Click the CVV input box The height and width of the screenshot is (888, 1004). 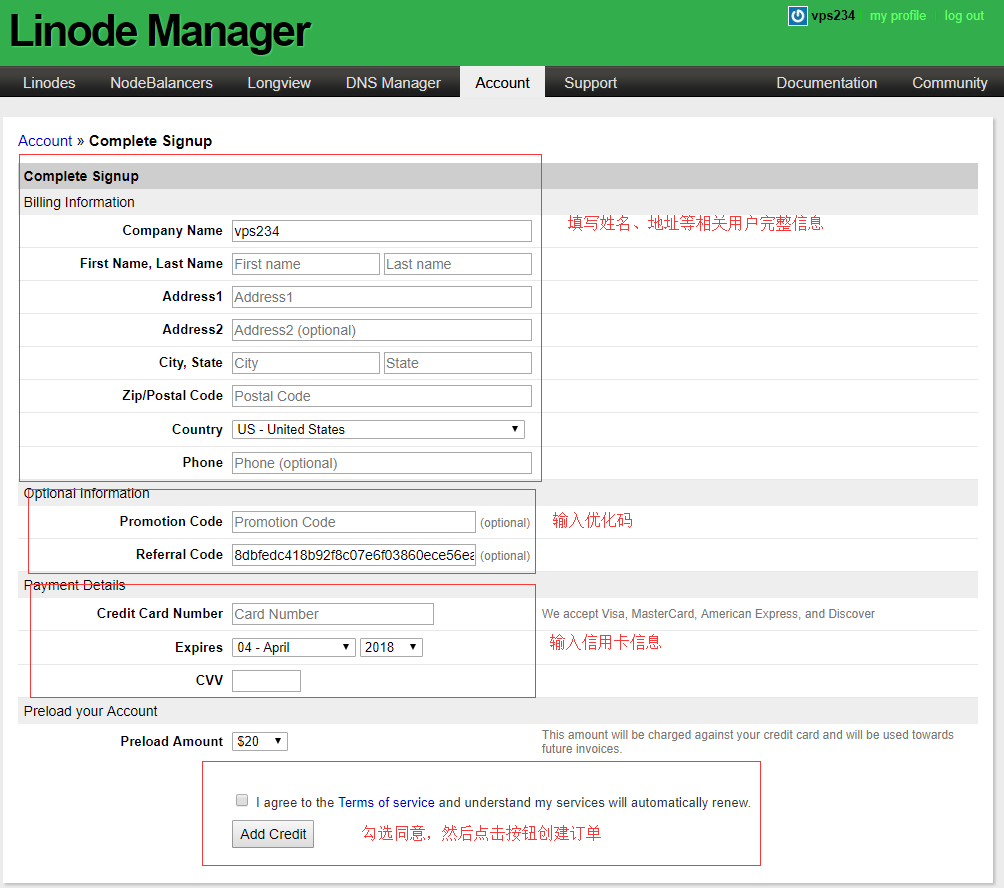pos(266,681)
